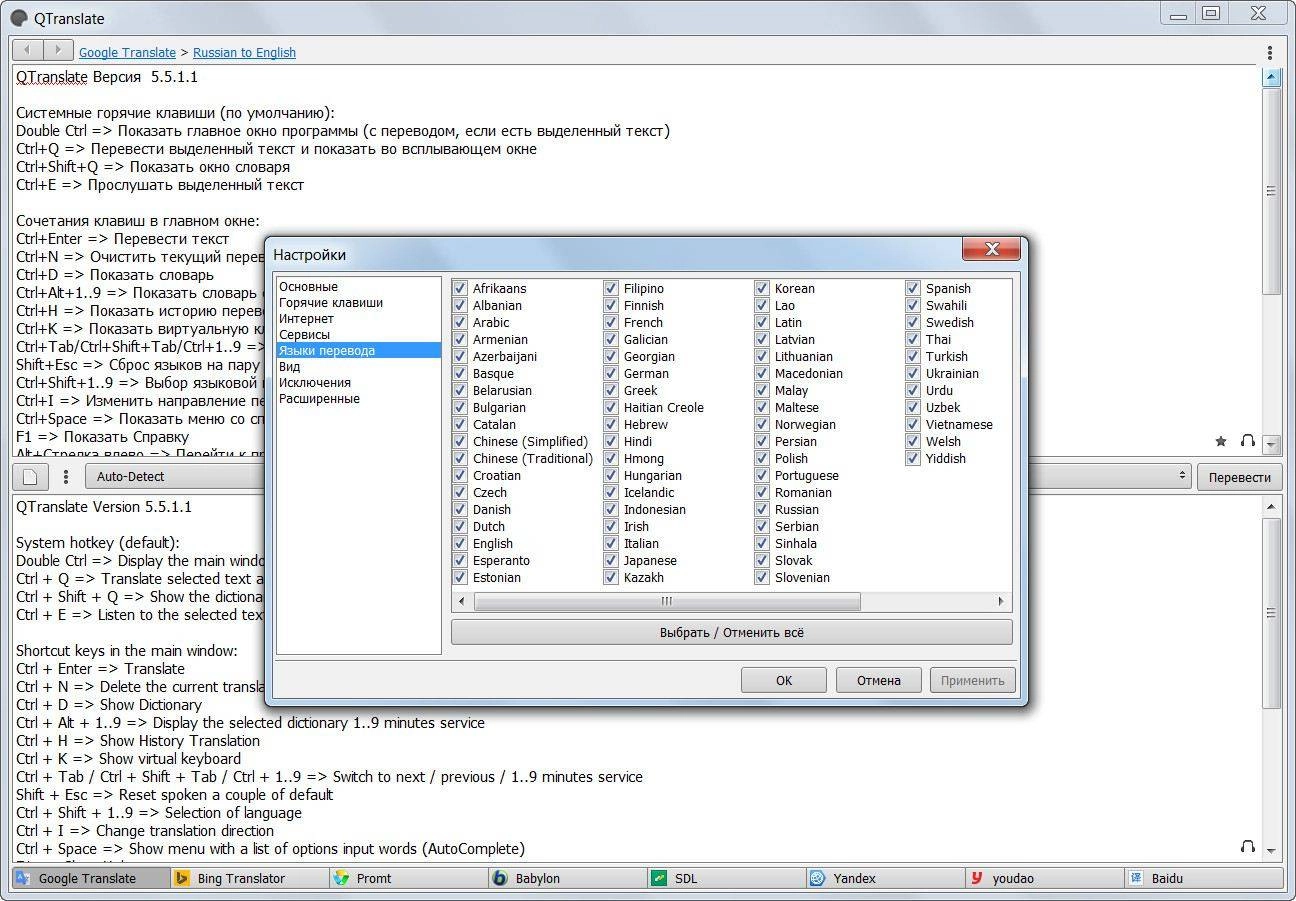The image size is (1296, 901).
Task: Toggle the Italian checkbox
Action: click(x=611, y=543)
